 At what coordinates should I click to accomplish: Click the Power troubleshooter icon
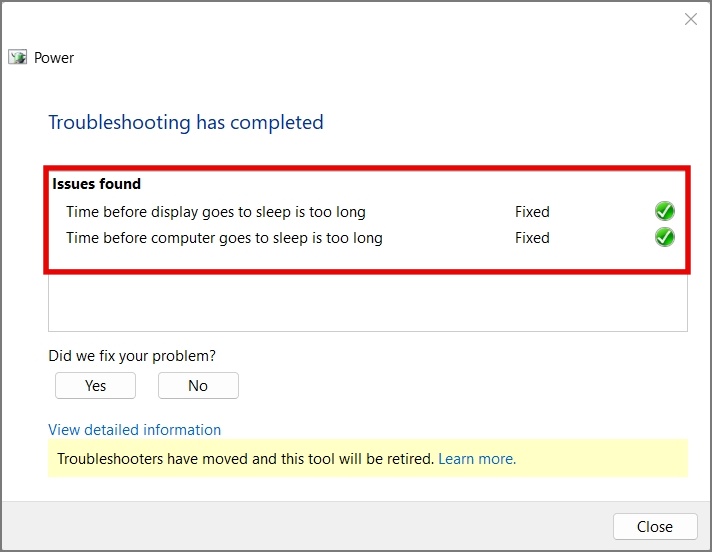(x=17, y=57)
